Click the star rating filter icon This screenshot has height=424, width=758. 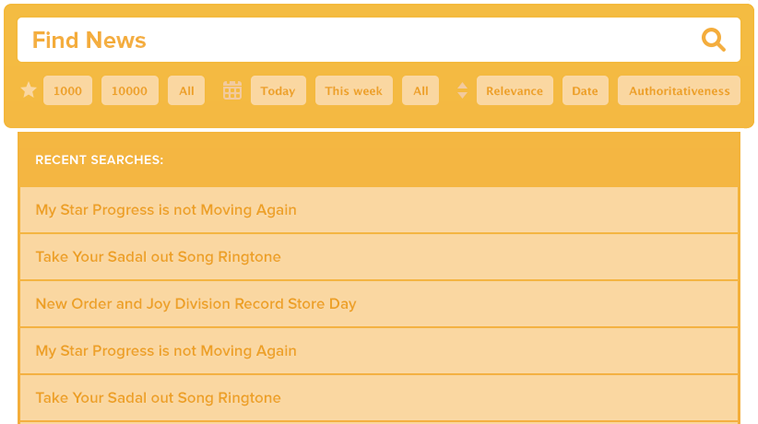click(x=29, y=91)
